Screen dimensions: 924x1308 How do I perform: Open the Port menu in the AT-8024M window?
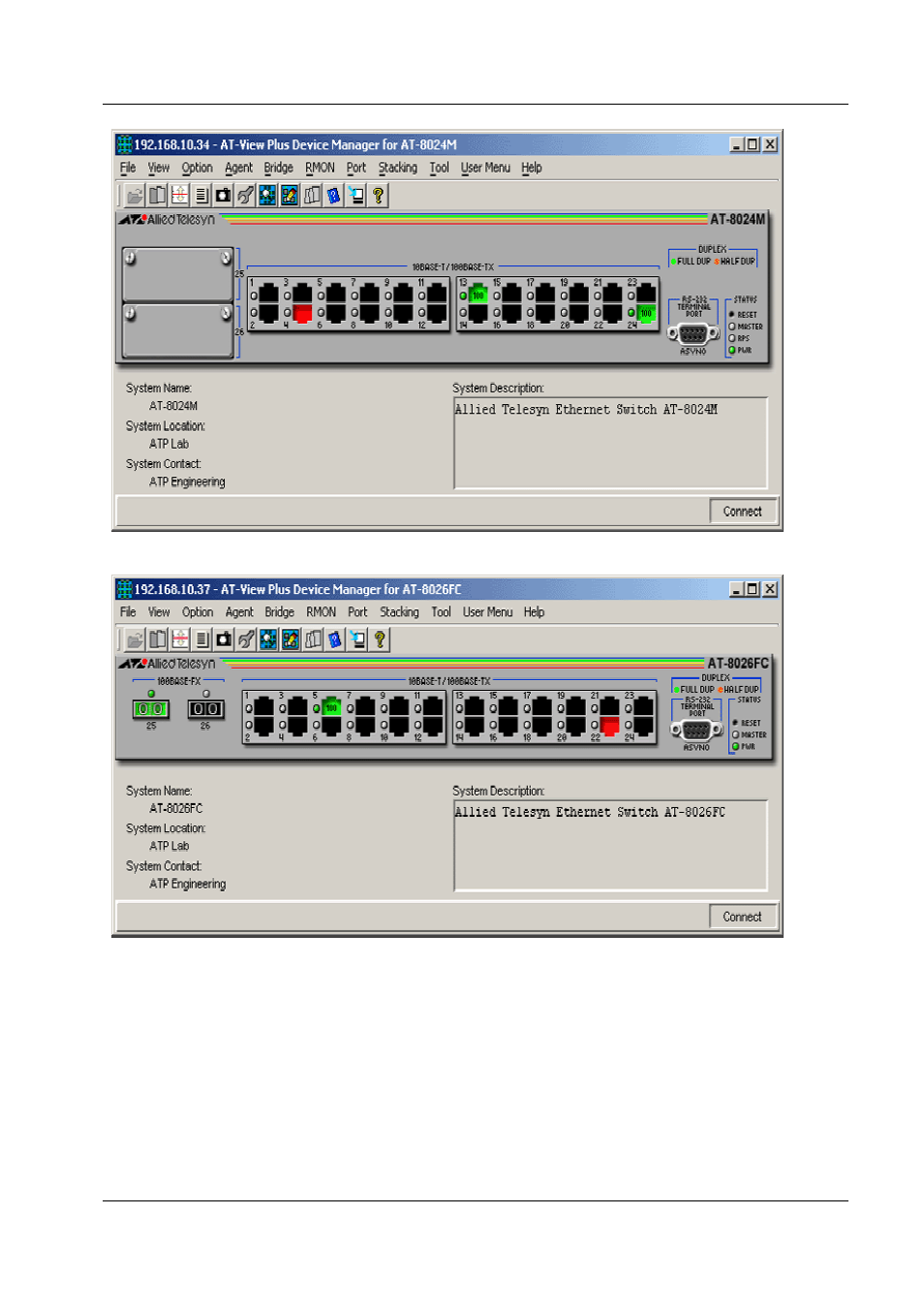(356, 168)
